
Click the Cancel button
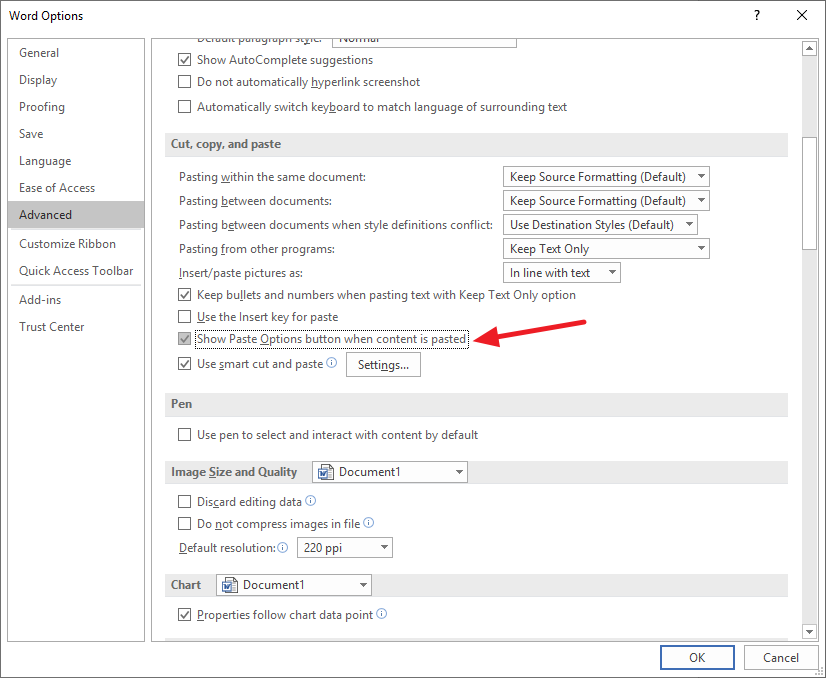pos(780,657)
